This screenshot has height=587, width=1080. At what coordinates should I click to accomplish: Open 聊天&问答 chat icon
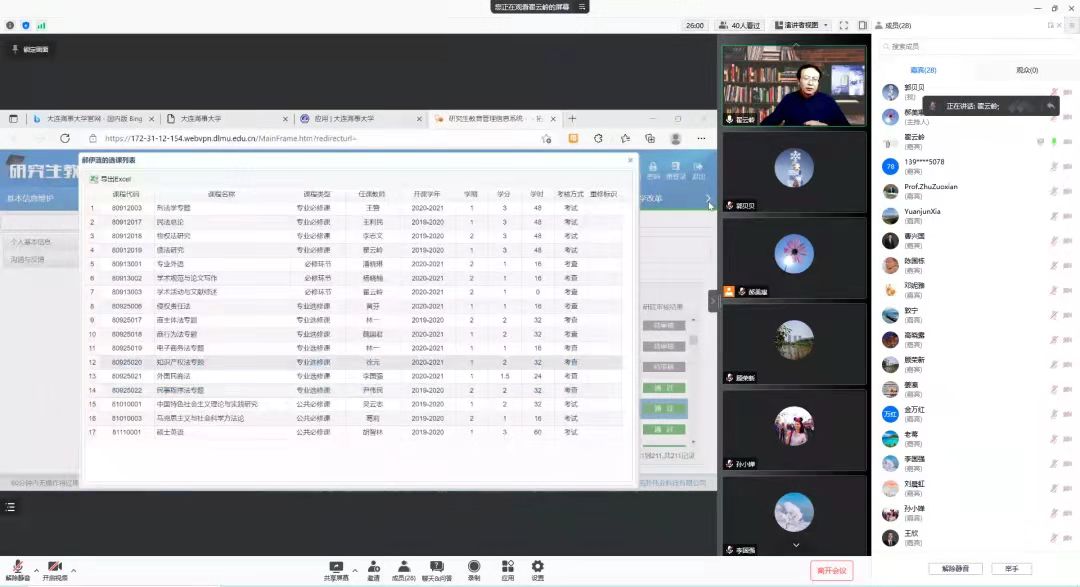(x=436, y=567)
